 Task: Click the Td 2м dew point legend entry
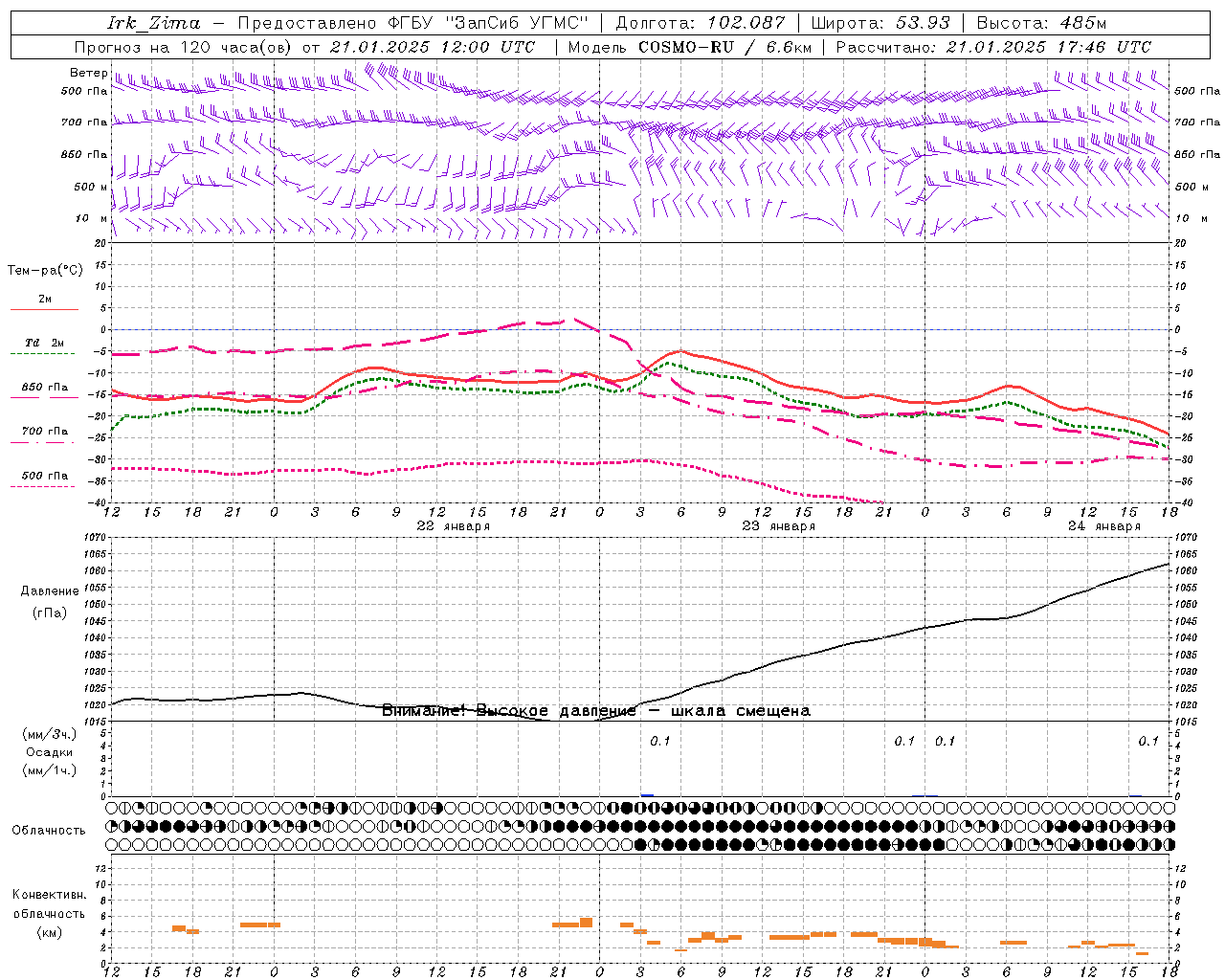tap(44, 343)
